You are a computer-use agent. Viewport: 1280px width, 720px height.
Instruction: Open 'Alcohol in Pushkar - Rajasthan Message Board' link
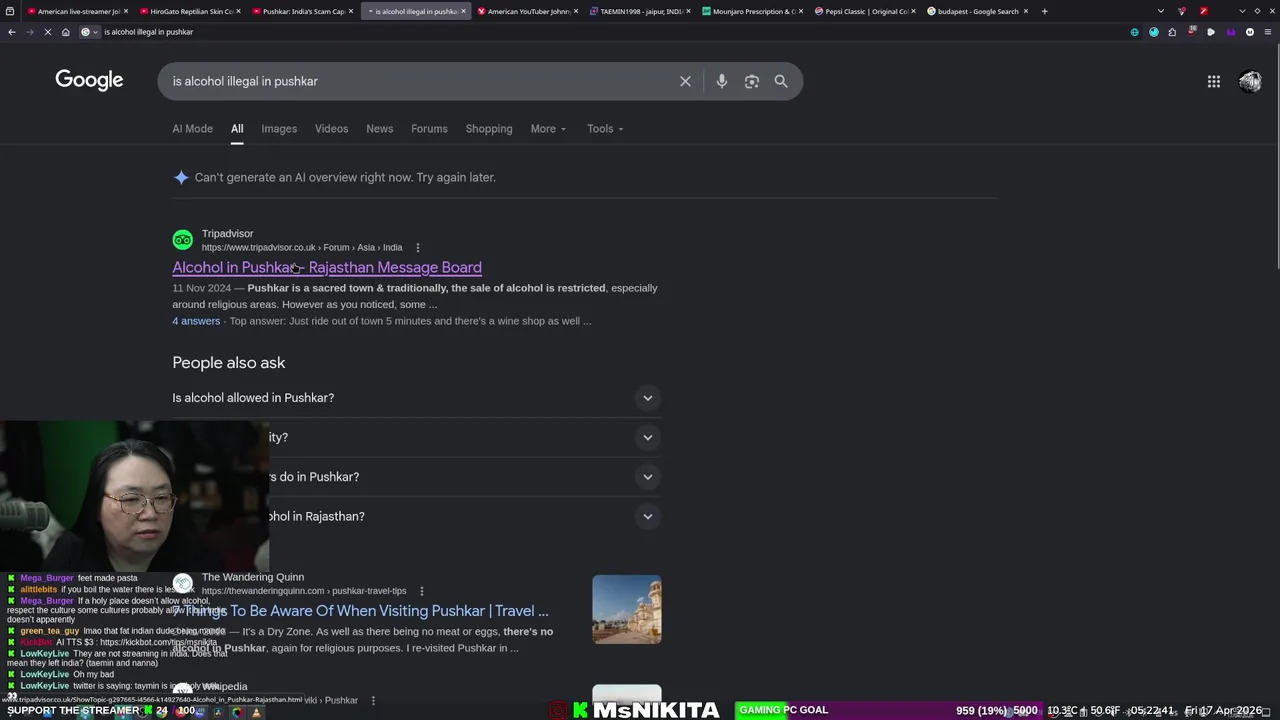(x=327, y=267)
